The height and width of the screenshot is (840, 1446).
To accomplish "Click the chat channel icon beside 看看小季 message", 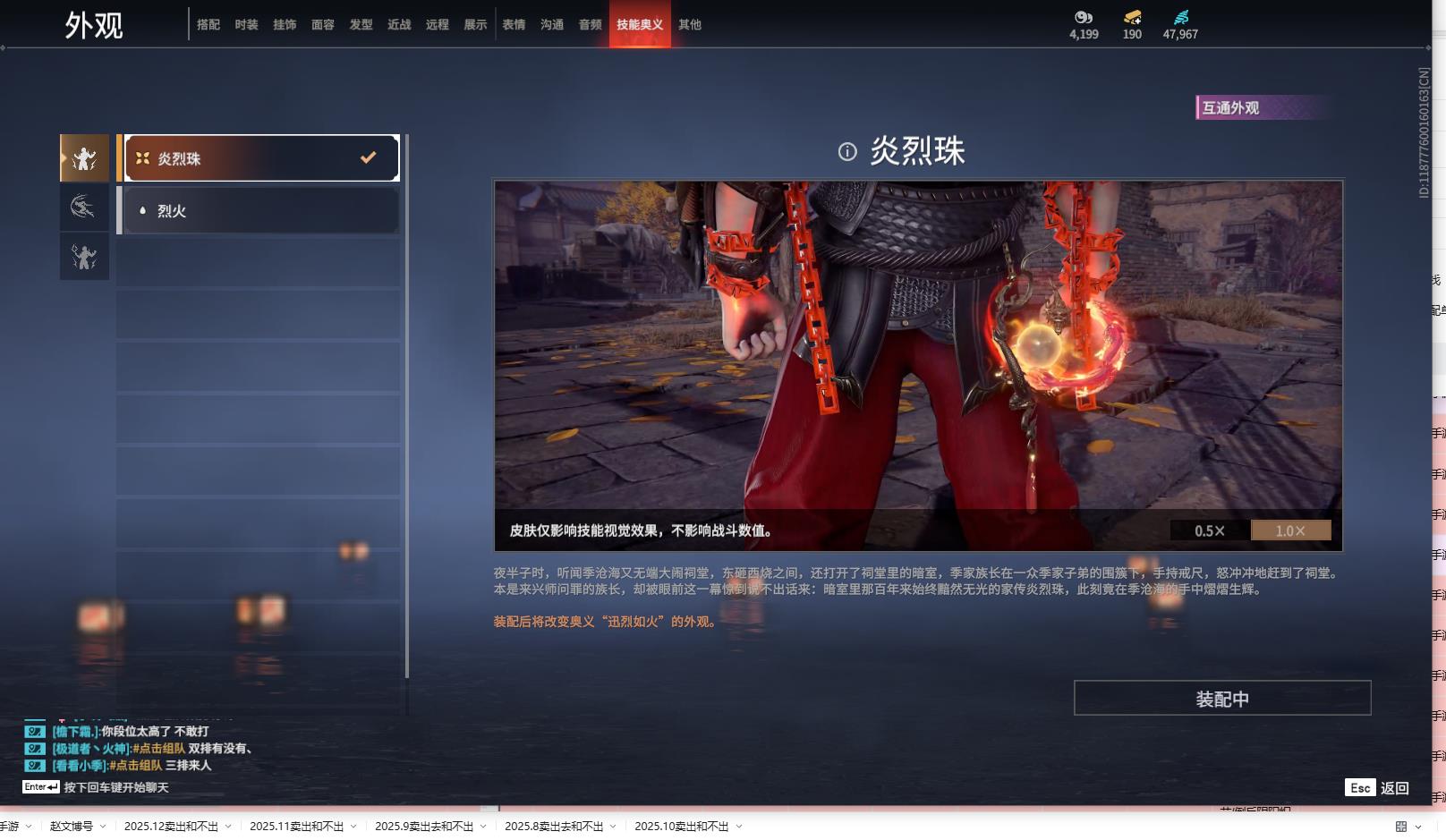I will (35, 765).
